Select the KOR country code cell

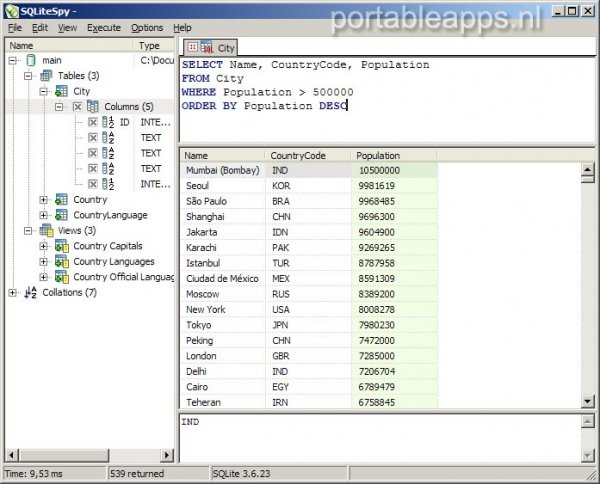point(308,186)
